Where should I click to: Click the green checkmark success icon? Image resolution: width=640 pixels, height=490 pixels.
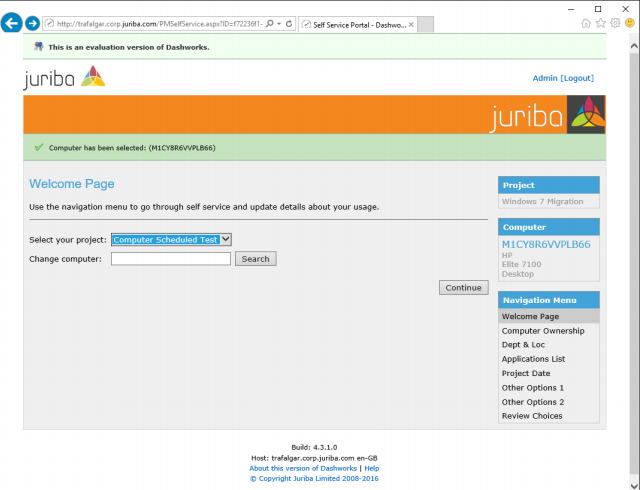[39, 147]
